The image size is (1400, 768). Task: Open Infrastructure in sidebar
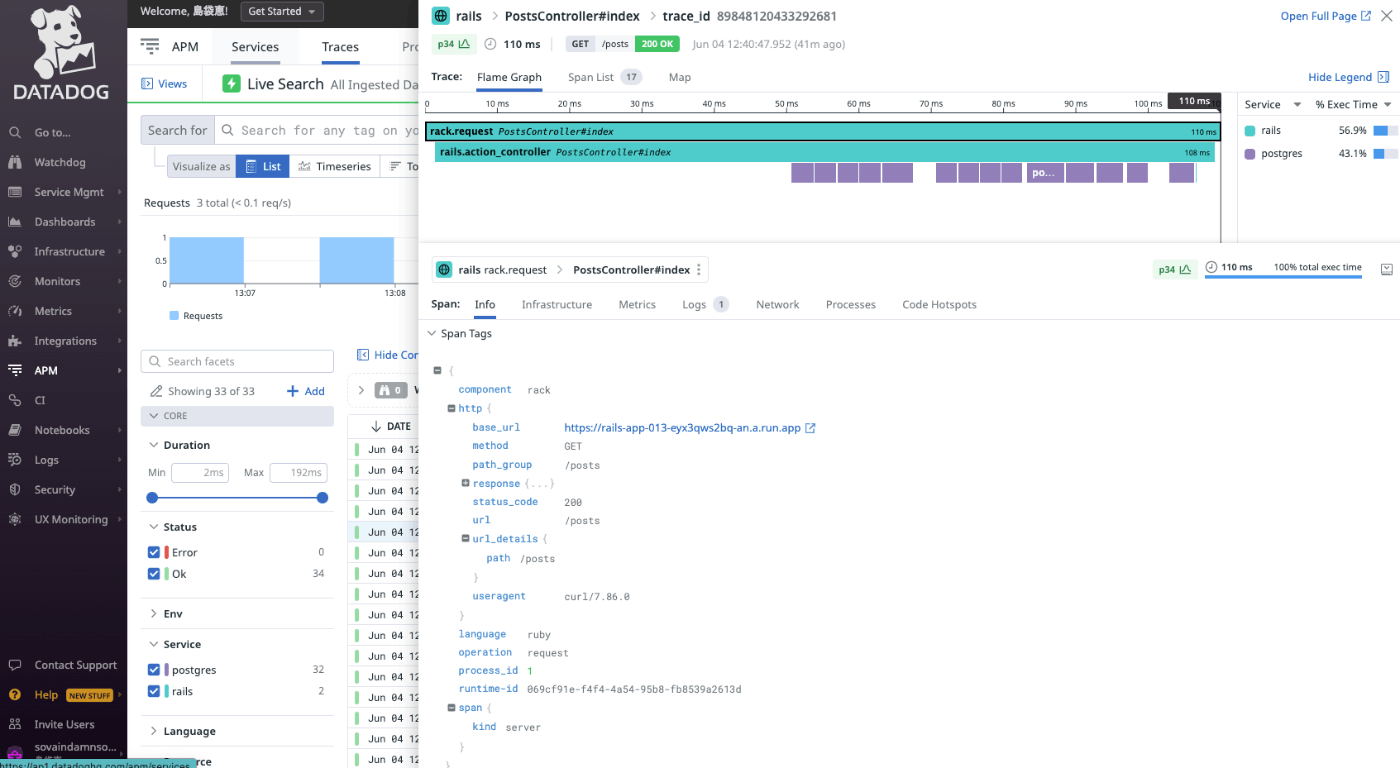click(69, 252)
